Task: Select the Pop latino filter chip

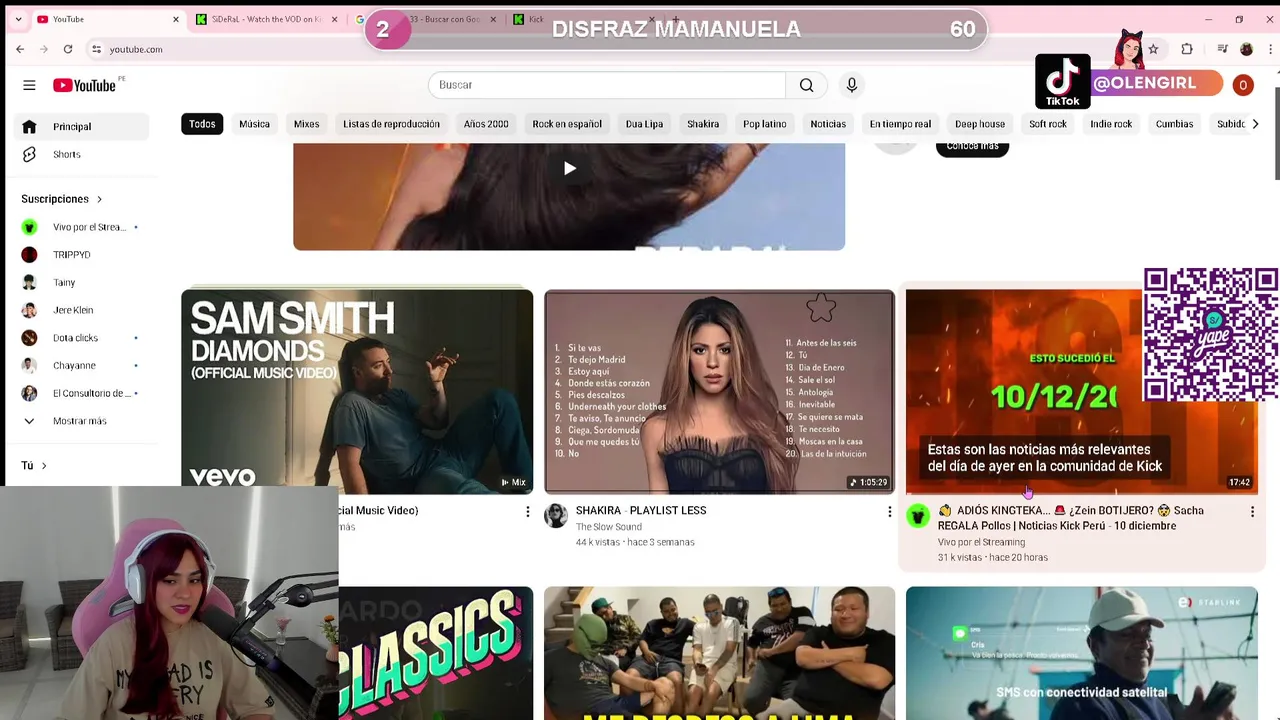Action: click(765, 124)
